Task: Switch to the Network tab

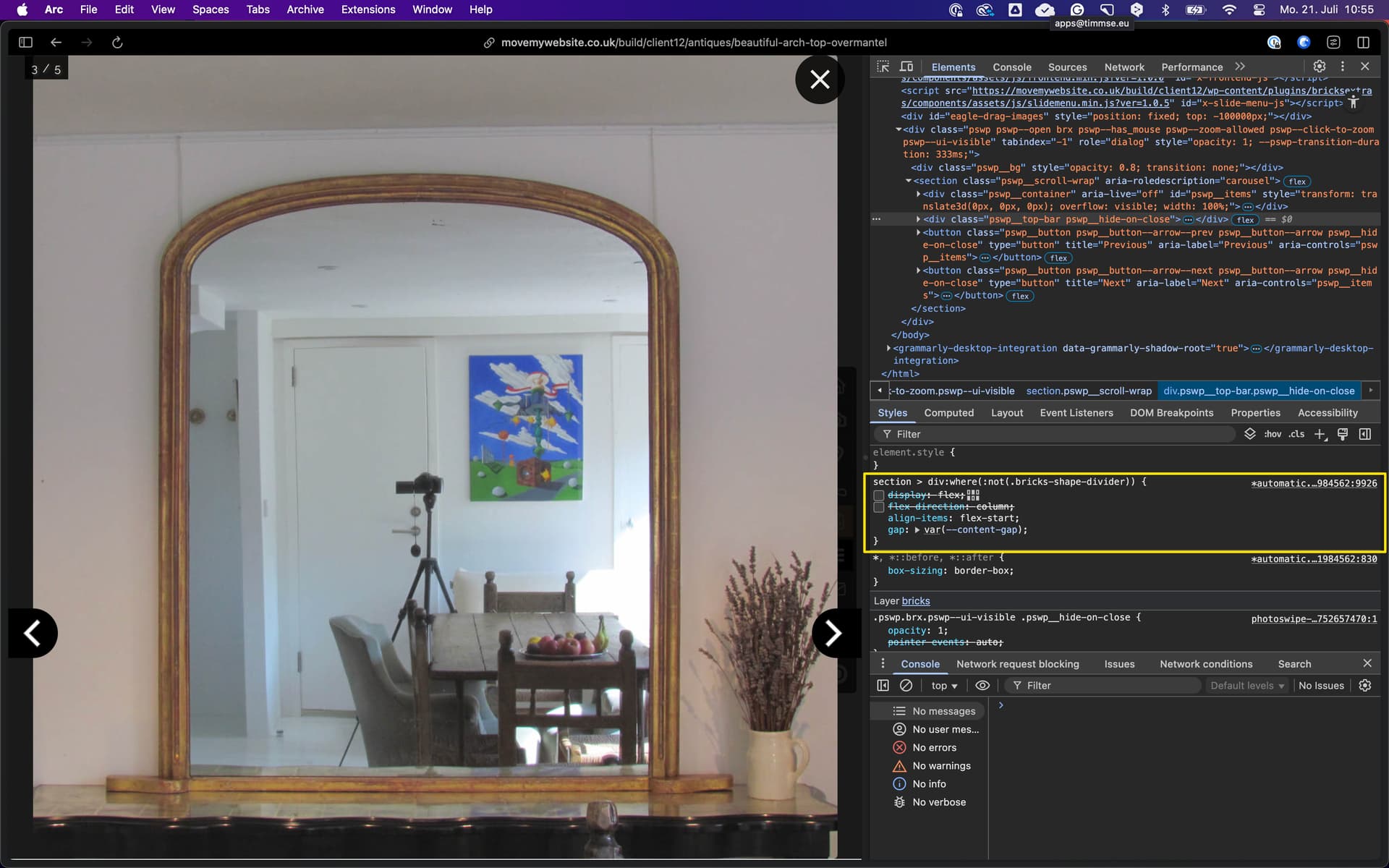Action: (1123, 67)
